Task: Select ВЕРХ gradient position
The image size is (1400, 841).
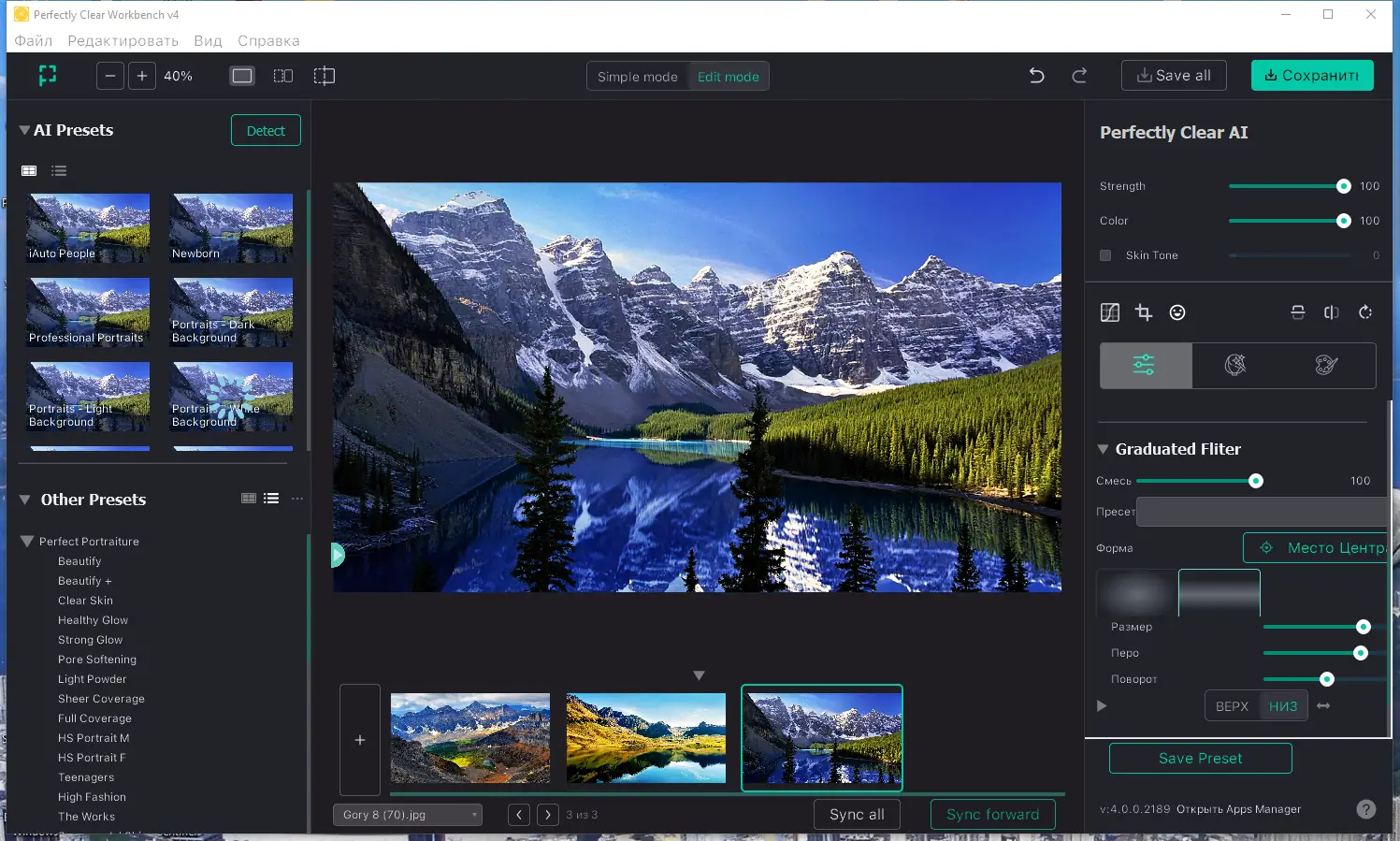Action: click(x=1232, y=706)
